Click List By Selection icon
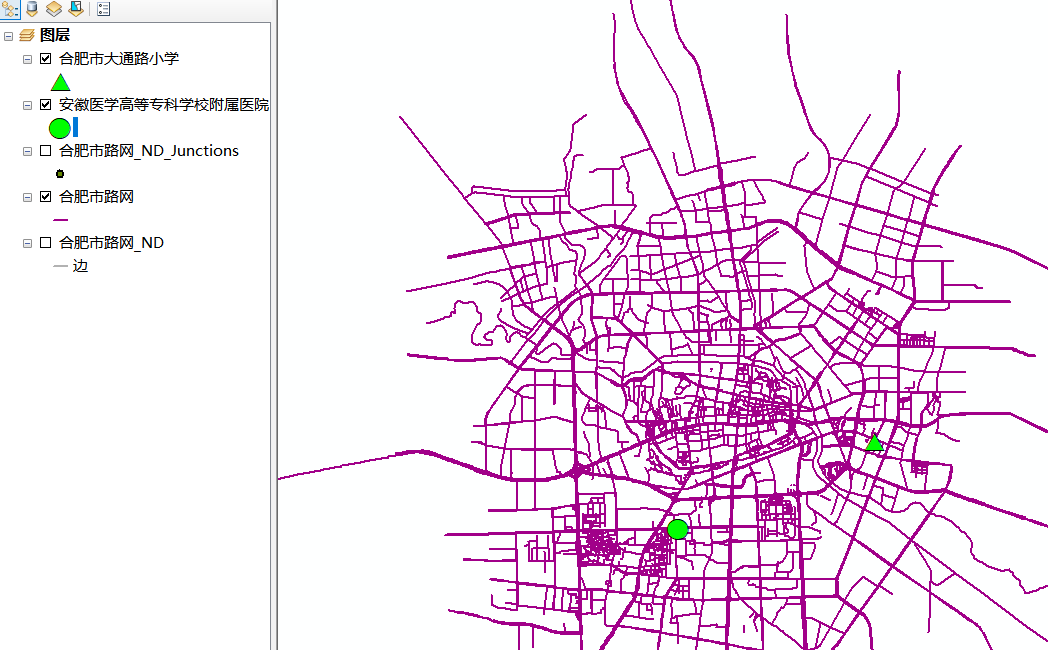Image resolution: width=1048 pixels, height=650 pixels. click(76, 9)
